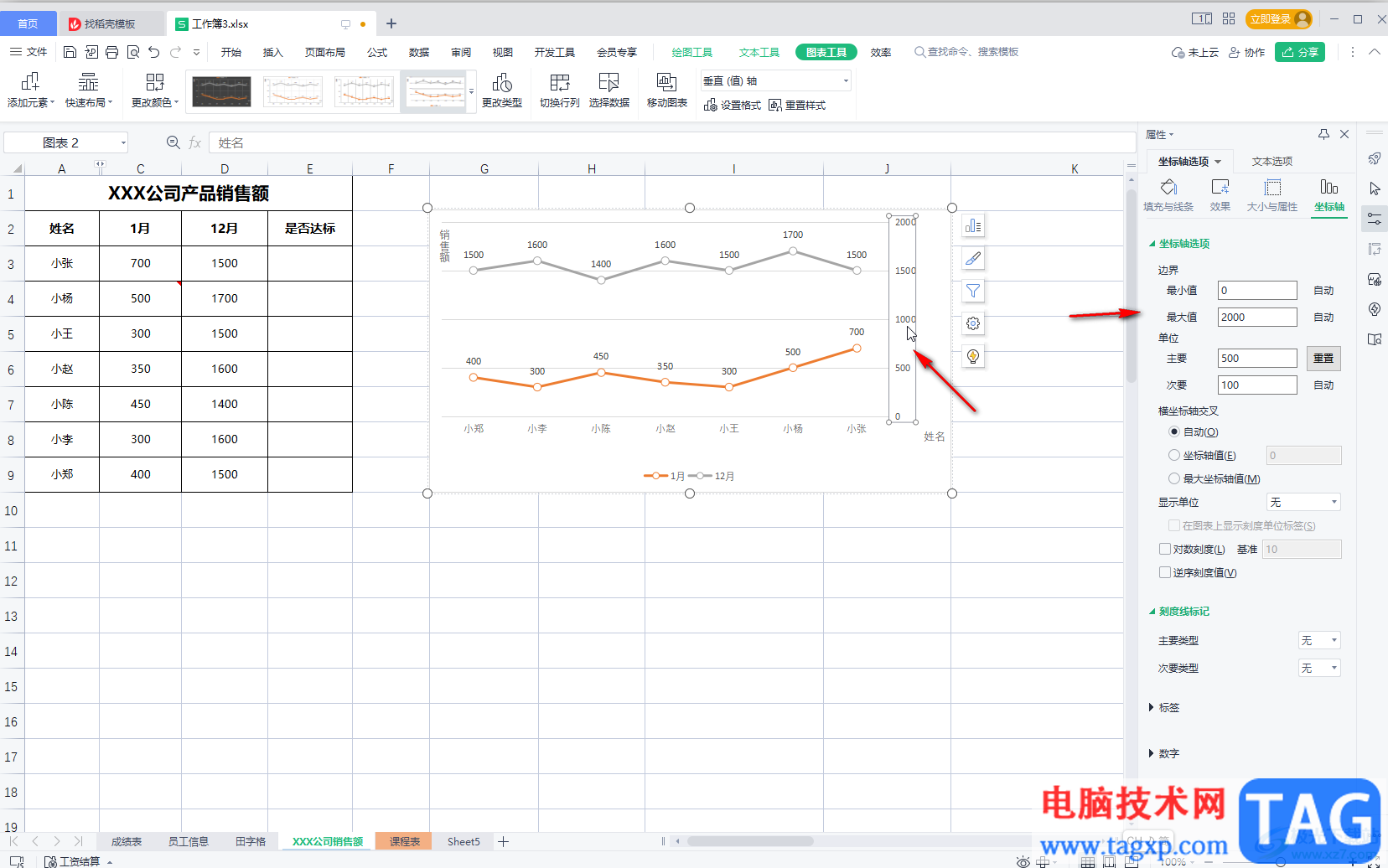1388x868 pixels.
Task: Click the Print Preview icon
Action: click(132, 52)
